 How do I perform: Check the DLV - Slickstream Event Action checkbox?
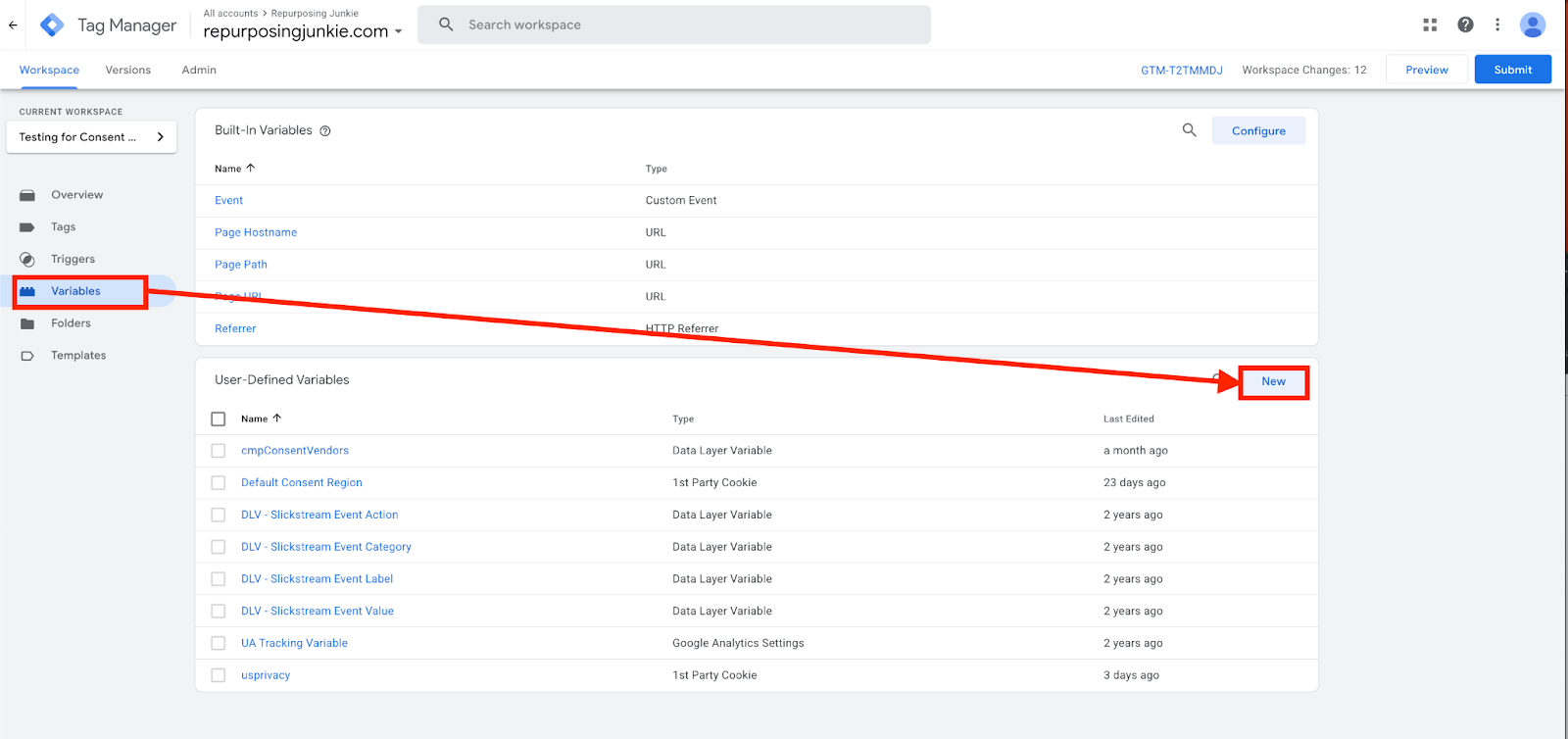(219, 515)
